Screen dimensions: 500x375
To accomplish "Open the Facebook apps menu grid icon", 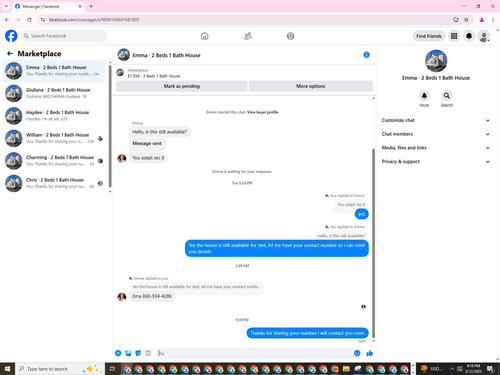I will pyautogui.click(x=454, y=36).
